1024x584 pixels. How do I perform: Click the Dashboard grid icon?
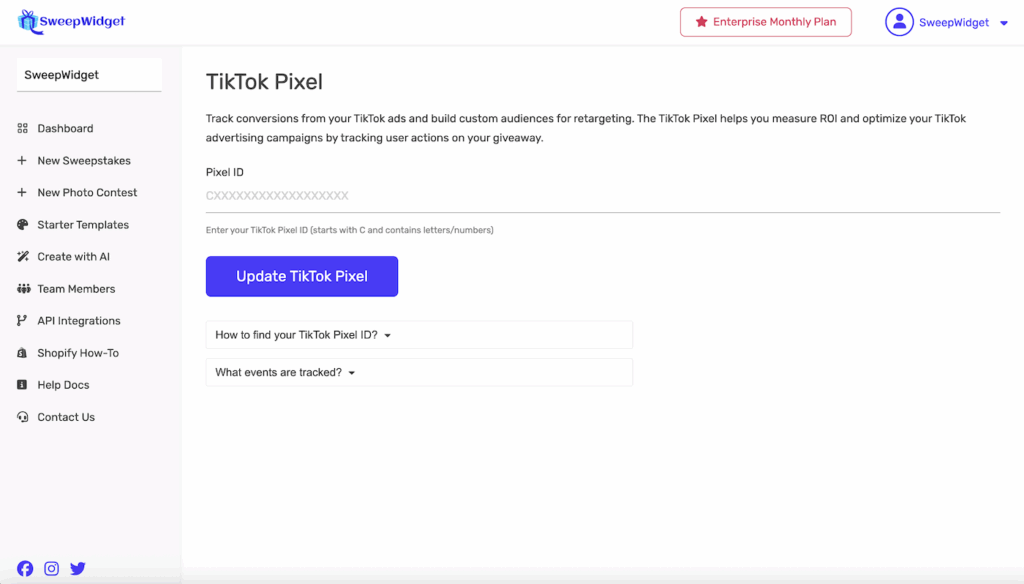(22, 129)
